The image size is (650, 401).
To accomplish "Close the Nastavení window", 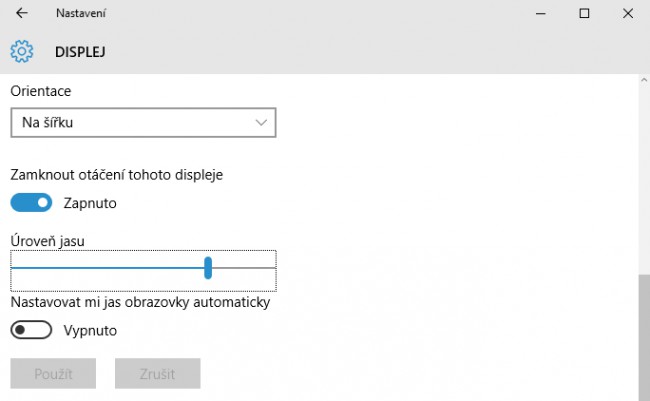I will coord(628,14).
